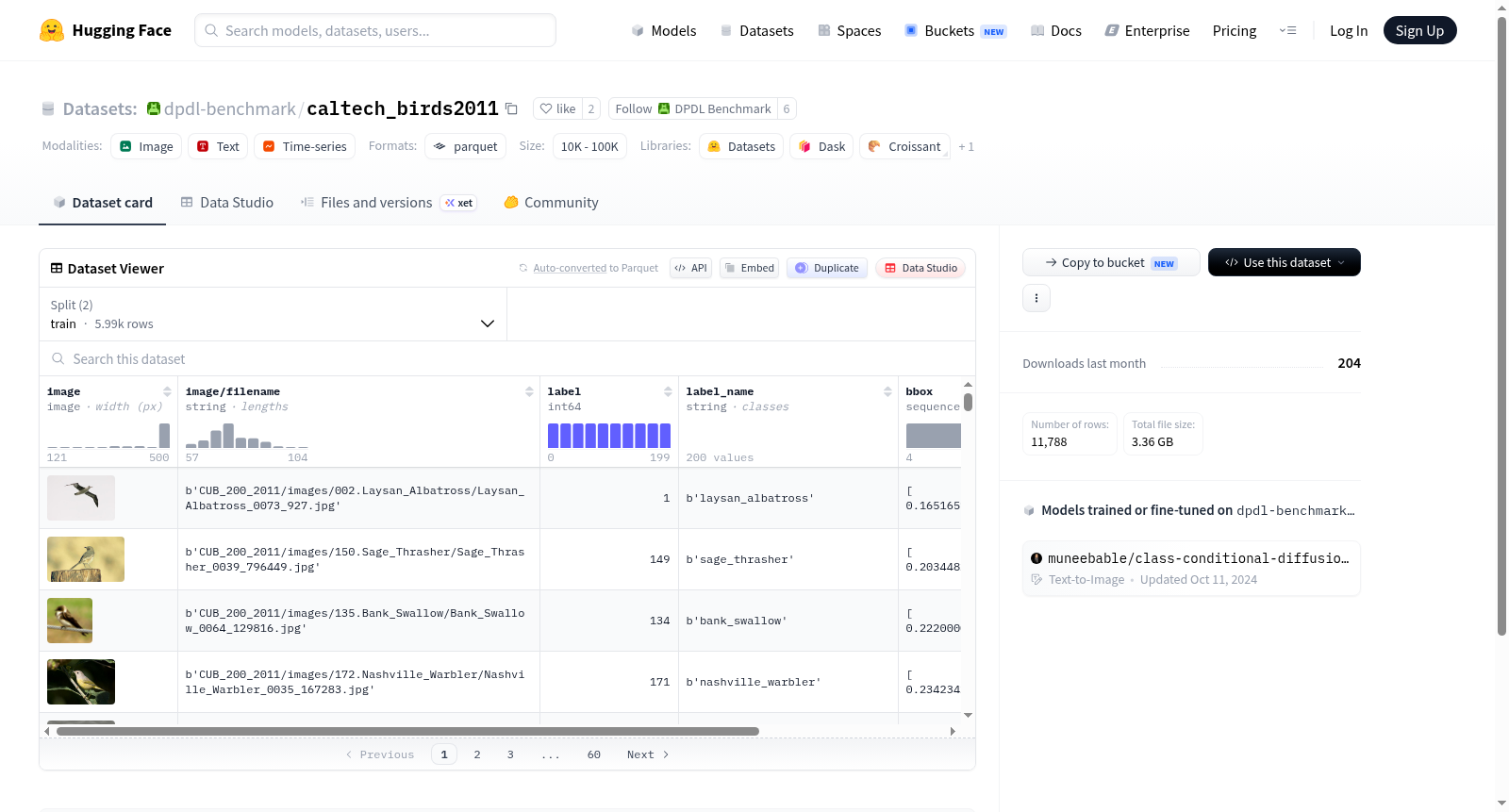Click Next in table pagination
The height and width of the screenshot is (812, 1509).
click(648, 754)
